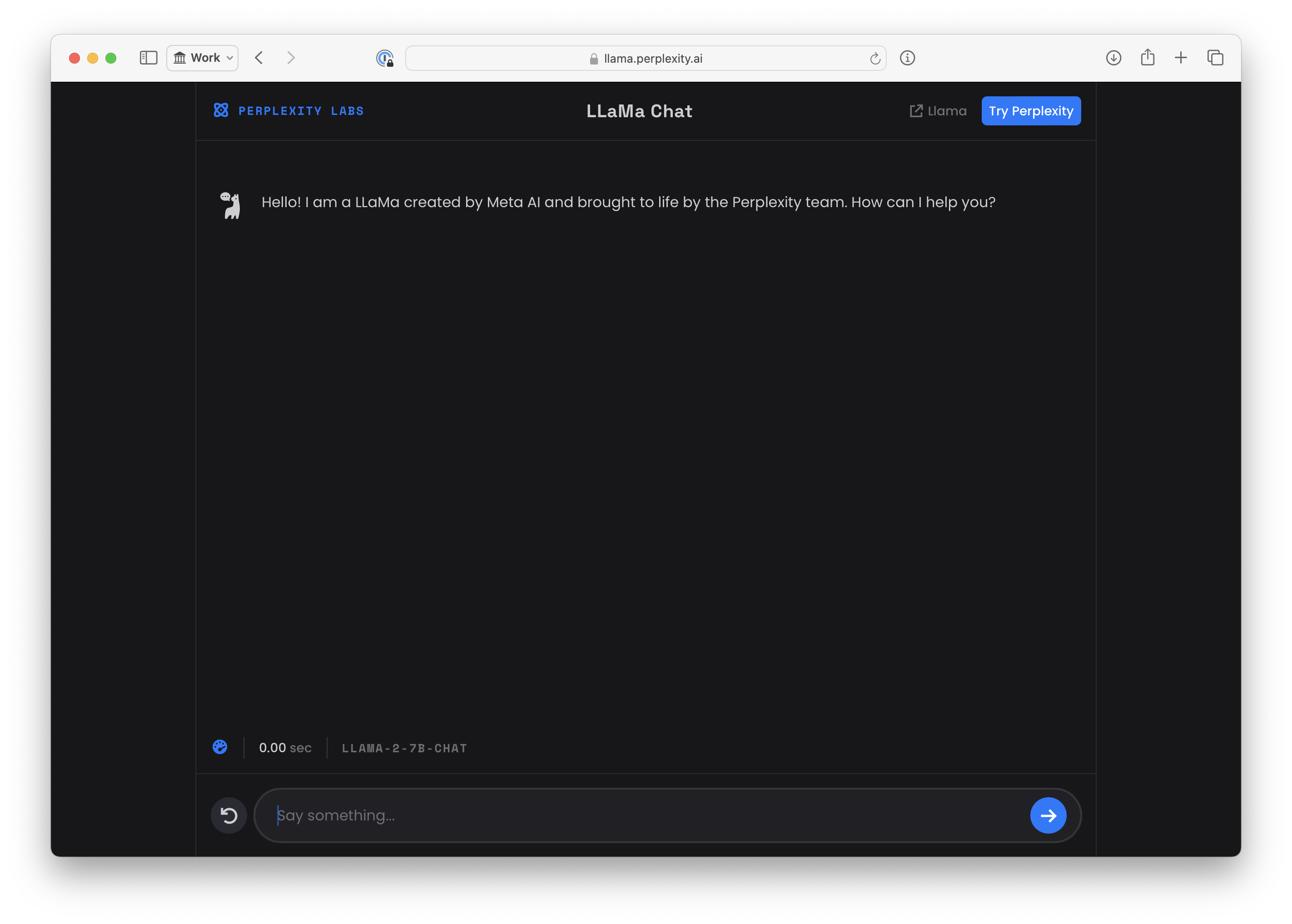The width and height of the screenshot is (1292, 924).
Task: Reset chat with the circular arrow button
Action: (229, 815)
